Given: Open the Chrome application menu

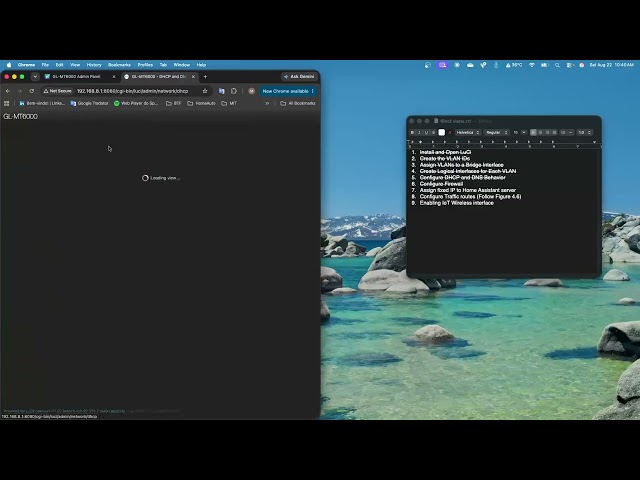Looking at the screenshot, I should 26,65.
